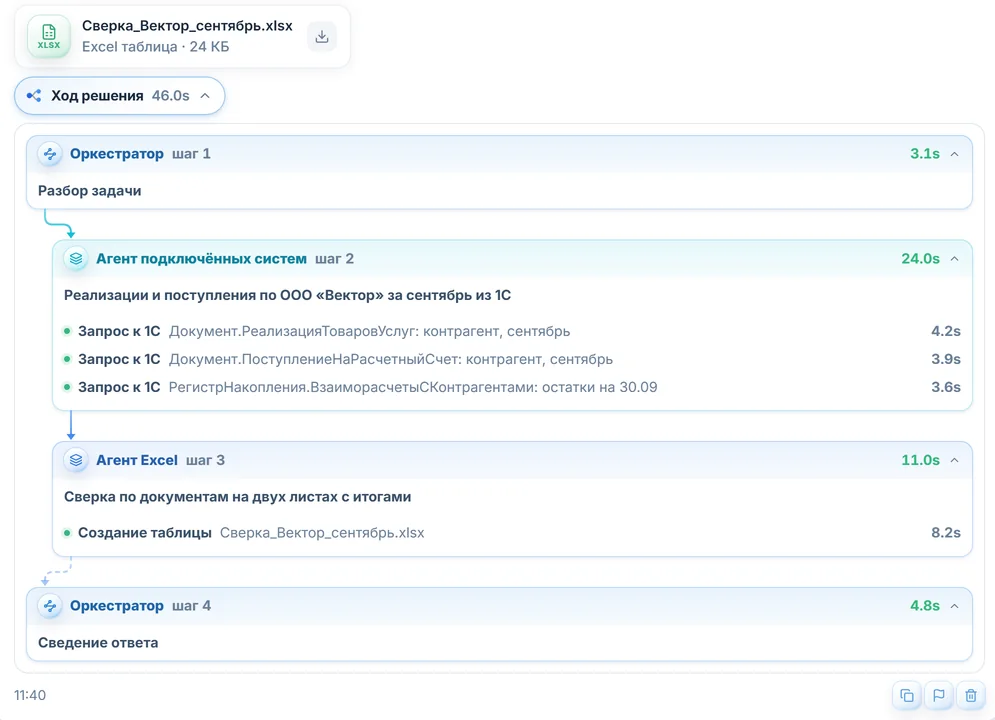Click the 11:40 message timestamp
The image size is (995, 720).
click(x=30, y=695)
